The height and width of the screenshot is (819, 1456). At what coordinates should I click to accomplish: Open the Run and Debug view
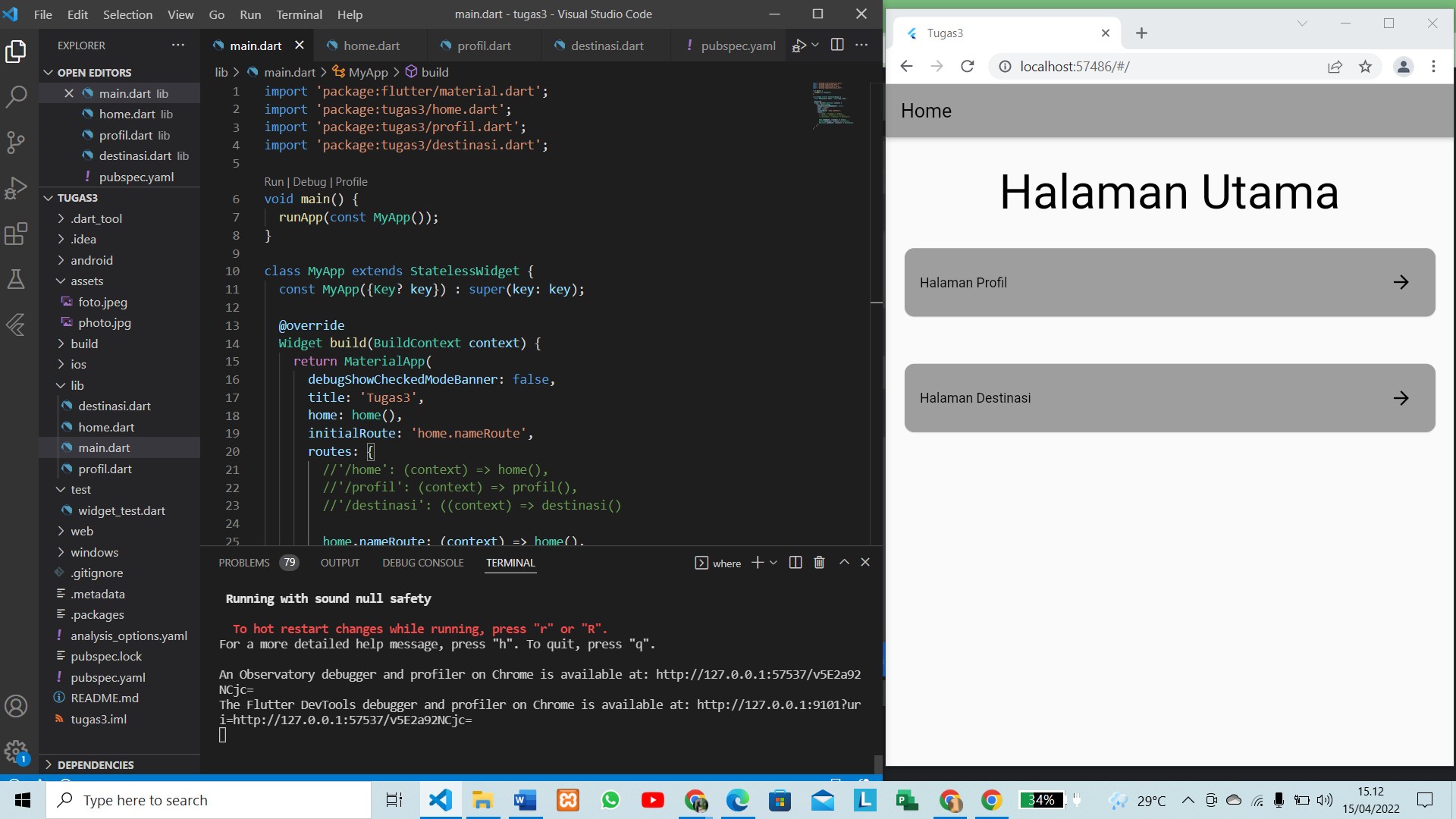(x=16, y=187)
